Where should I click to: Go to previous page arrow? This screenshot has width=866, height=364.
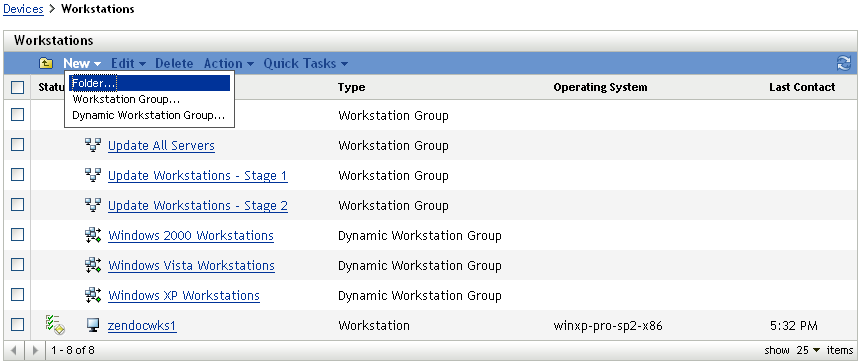14,350
